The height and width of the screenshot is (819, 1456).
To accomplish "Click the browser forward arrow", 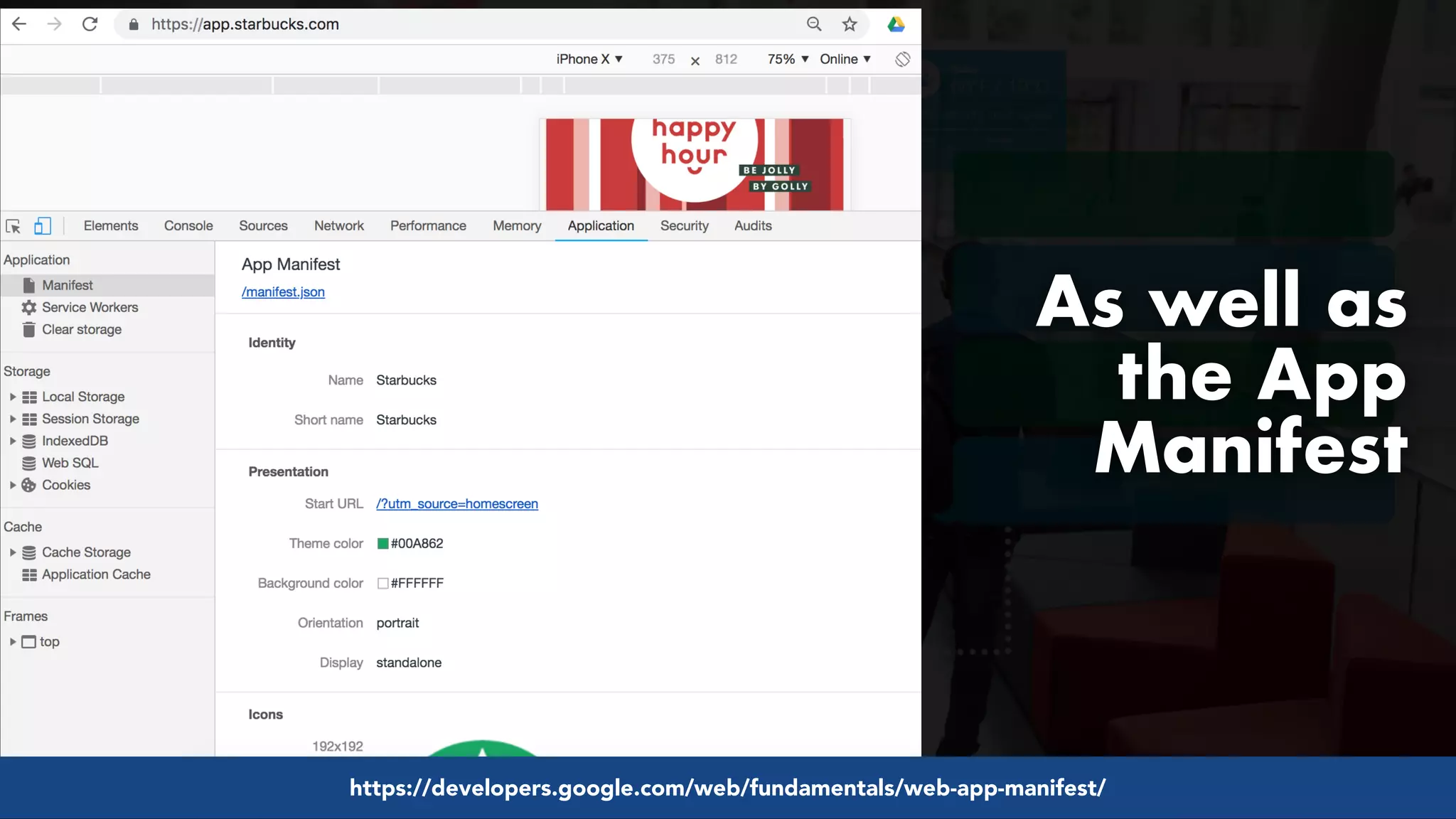I will click(54, 24).
